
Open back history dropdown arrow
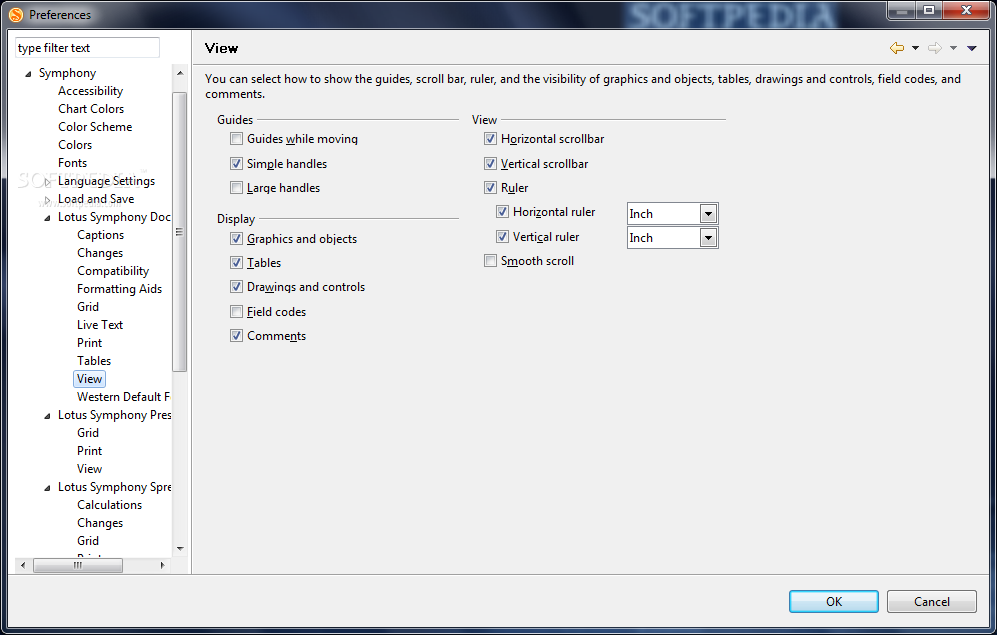915,48
